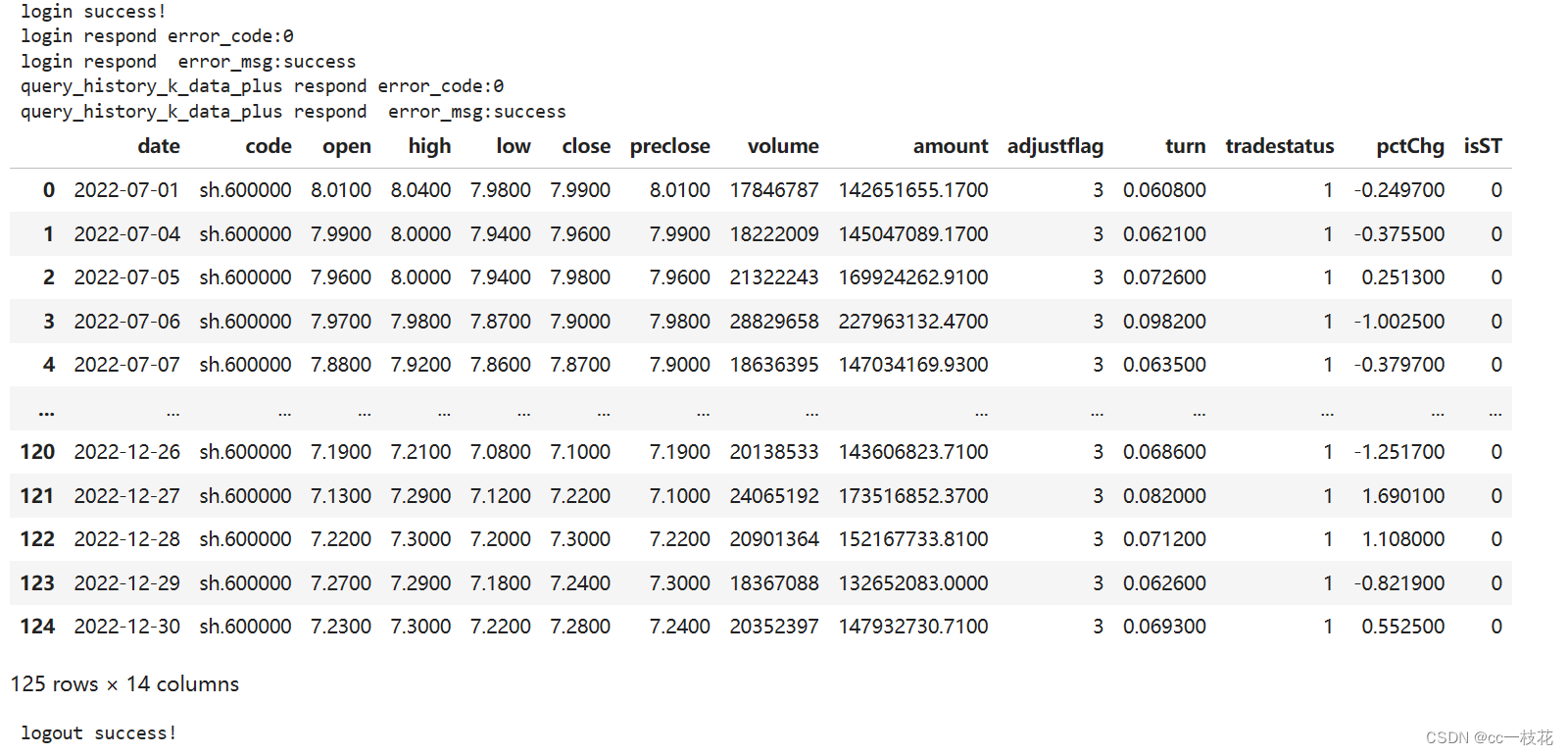Click high value 8.0400 in row 0
Image resolution: width=1568 pixels, height=755 pixels.
pyautogui.click(x=421, y=190)
